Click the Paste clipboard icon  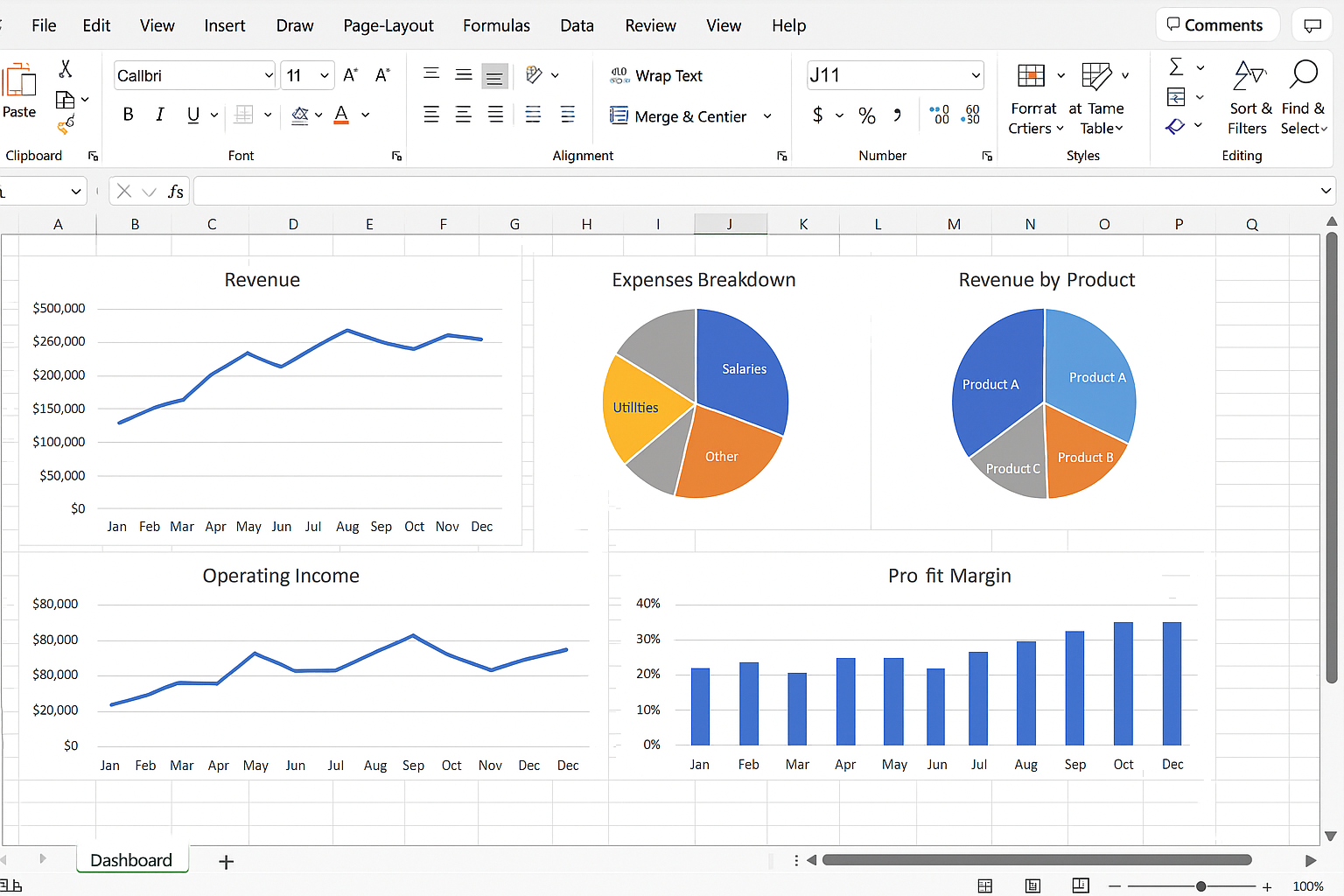coord(19,80)
